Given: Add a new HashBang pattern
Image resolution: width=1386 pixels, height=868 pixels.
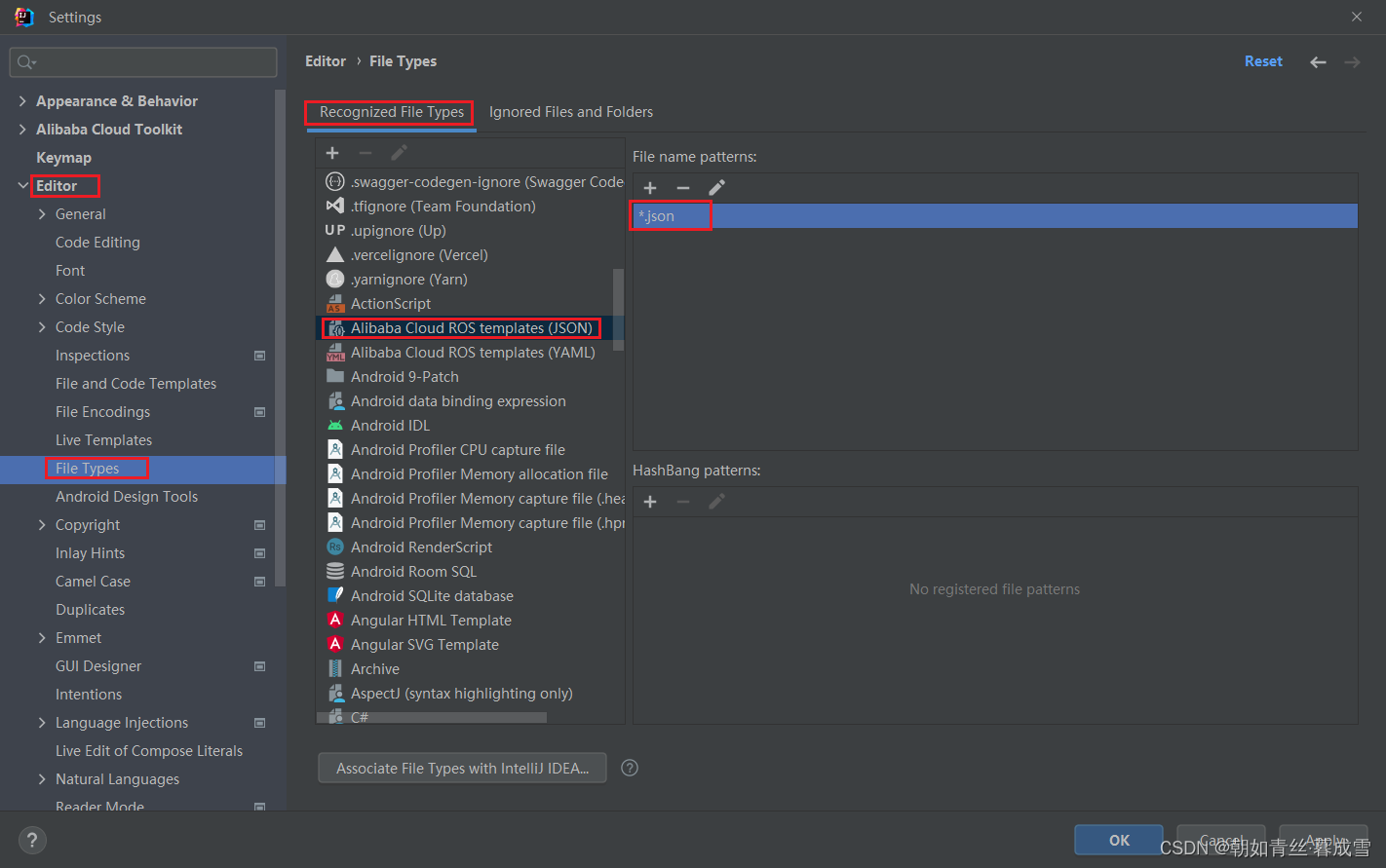Looking at the screenshot, I should (x=650, y=502).
